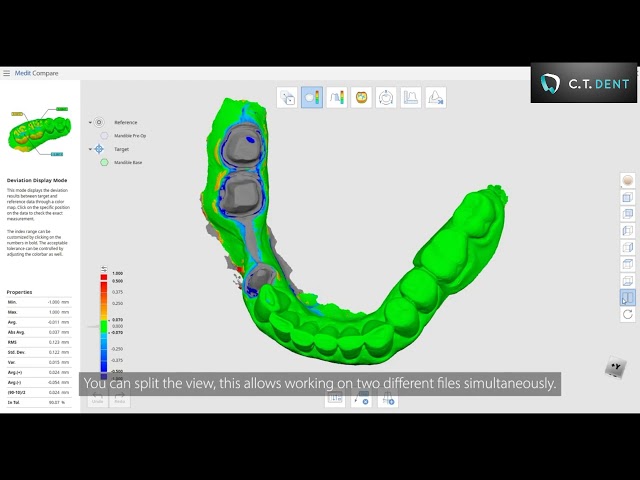The image size is (640, 480).
Task: Collapse the Target tree group
Action: point(90,149)
